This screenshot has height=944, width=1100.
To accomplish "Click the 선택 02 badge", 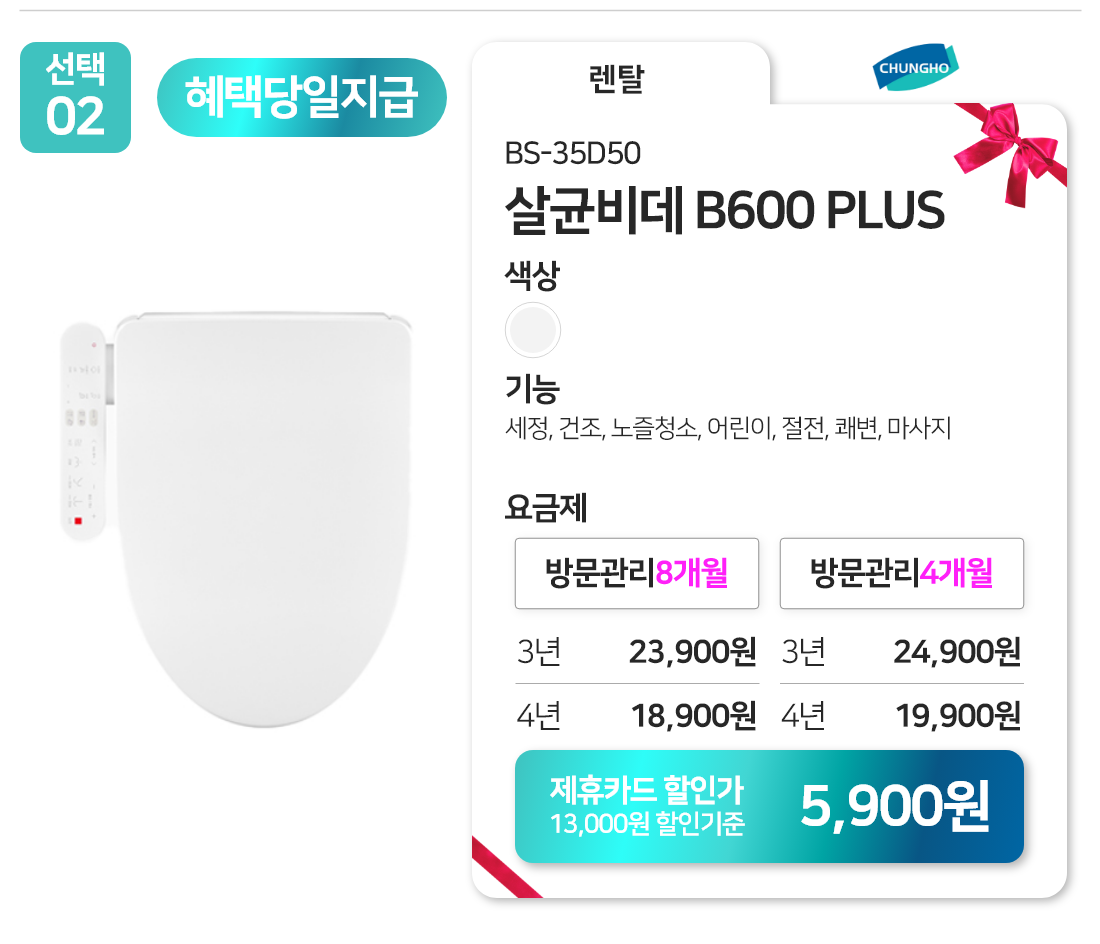I will (75, 97).
